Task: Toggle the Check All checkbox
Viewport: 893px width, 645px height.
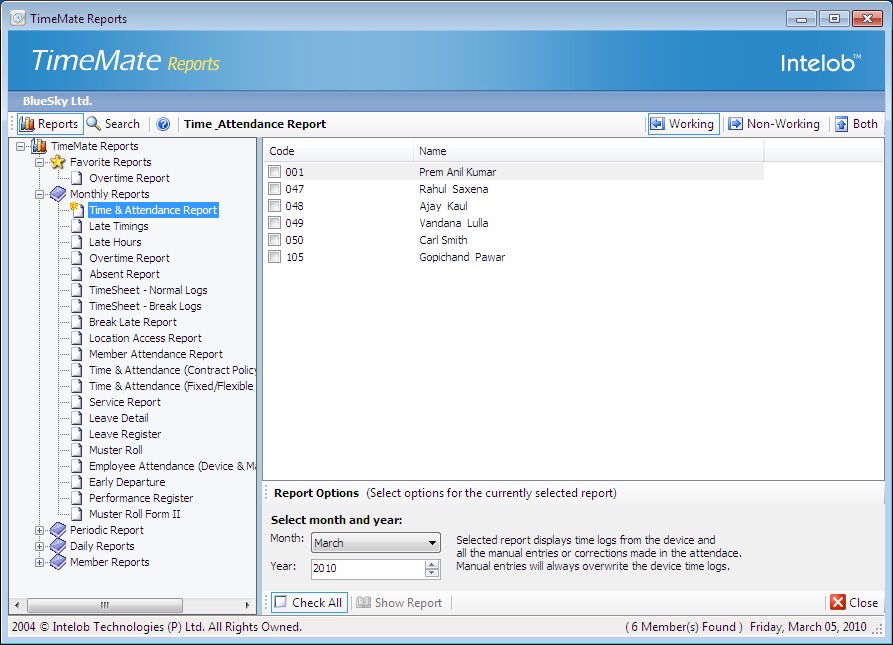Action: point(281,602)
